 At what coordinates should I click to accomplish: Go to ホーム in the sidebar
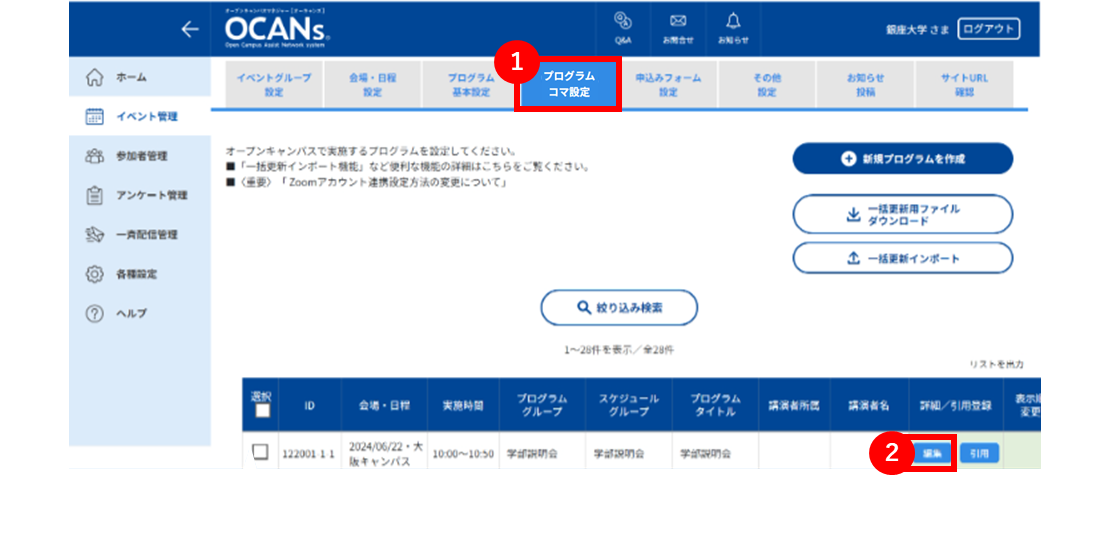tap(140, 77)
